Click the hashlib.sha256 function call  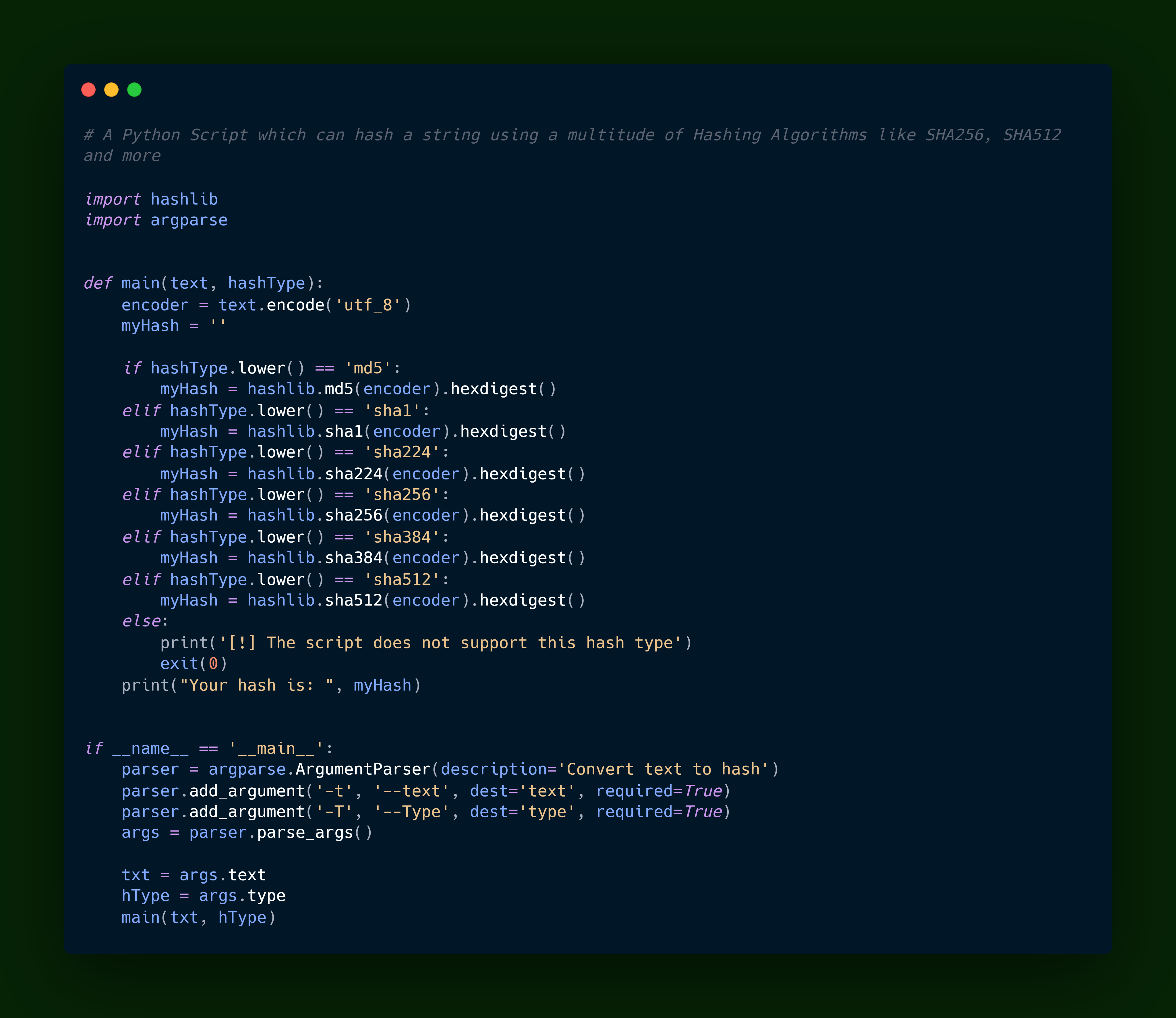point(353,516)
